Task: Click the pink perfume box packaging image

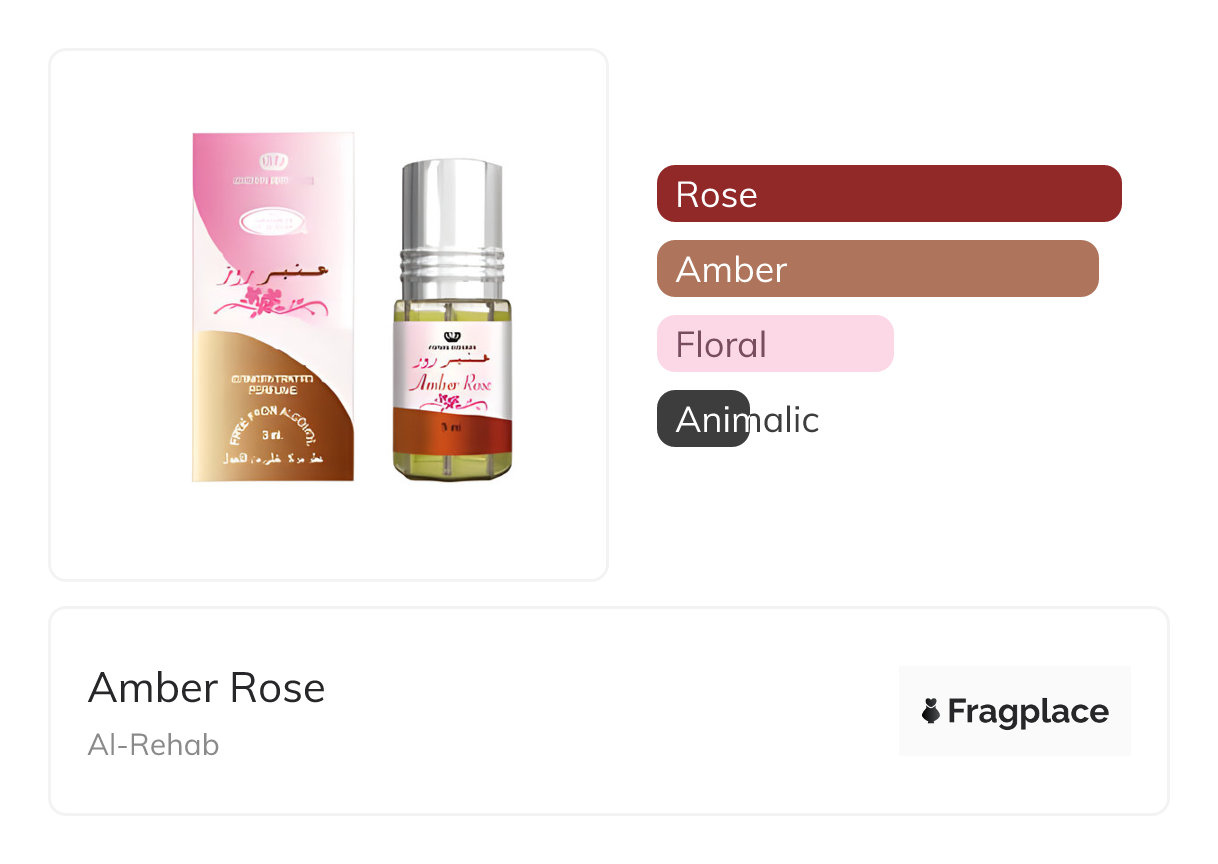Action: (x=273, y=307)
